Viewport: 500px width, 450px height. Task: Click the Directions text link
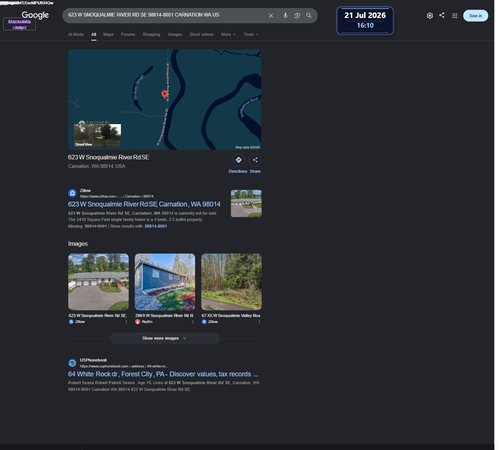(238, 171)
